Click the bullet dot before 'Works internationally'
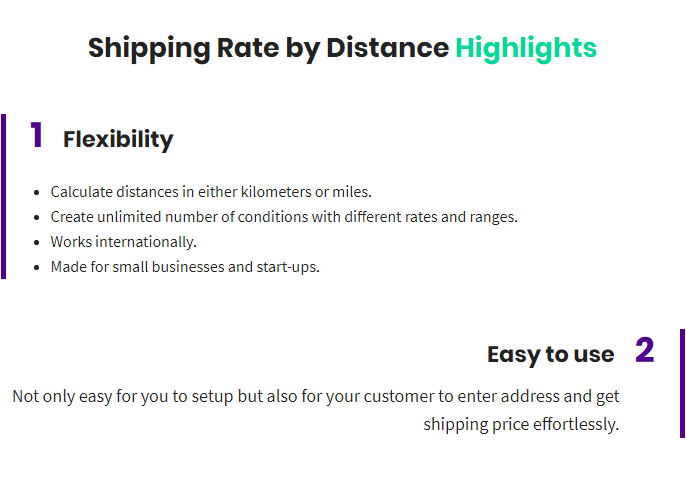The width and height of the screenshot is (686, 477). (x=36, y=242)
